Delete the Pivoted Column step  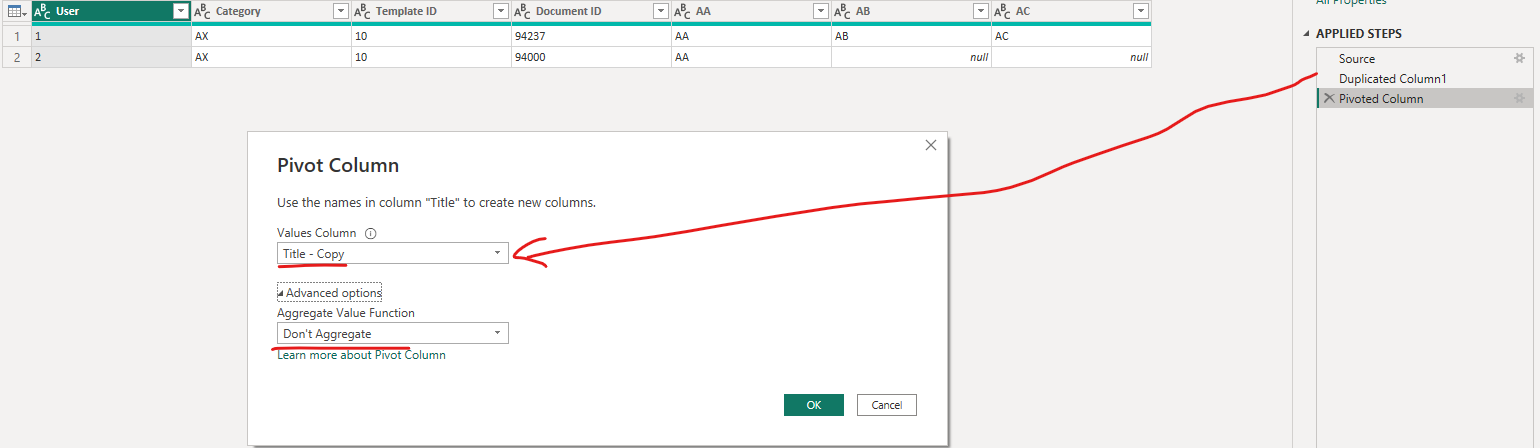[x=1328, y=98]
